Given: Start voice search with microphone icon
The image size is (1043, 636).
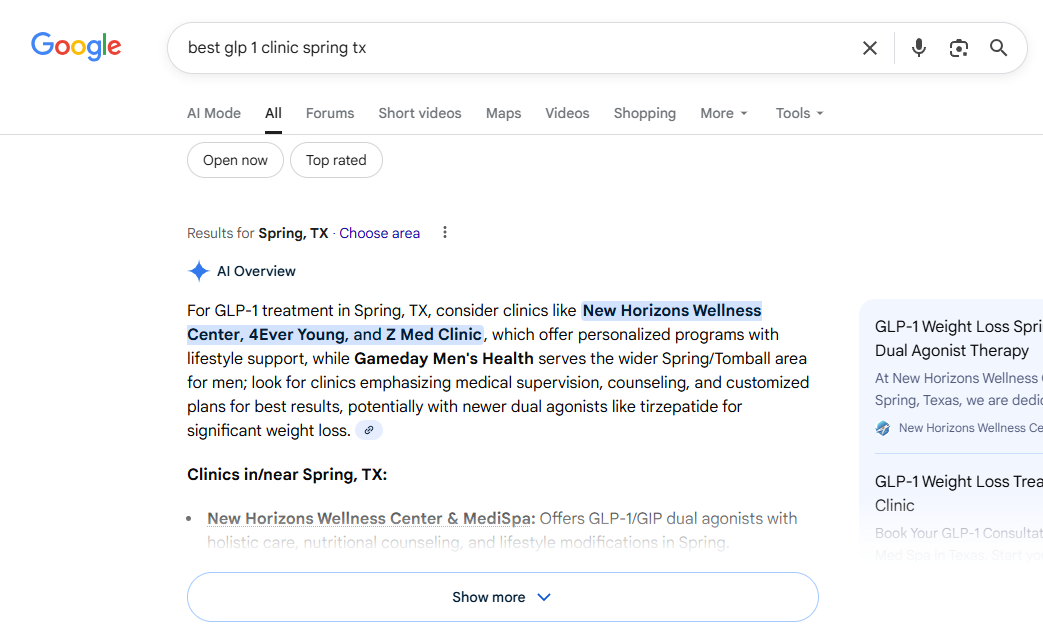Looking at the screenshot, I should point(919,48).
